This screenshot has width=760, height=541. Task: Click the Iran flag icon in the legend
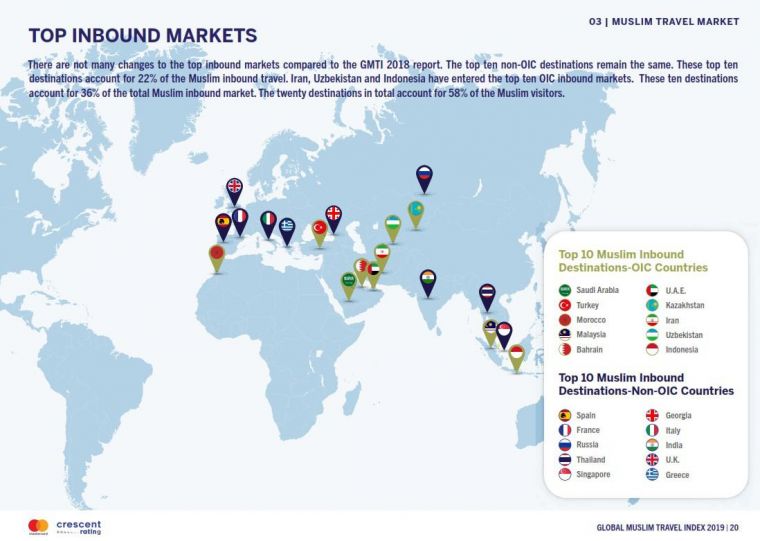(652, 320)
